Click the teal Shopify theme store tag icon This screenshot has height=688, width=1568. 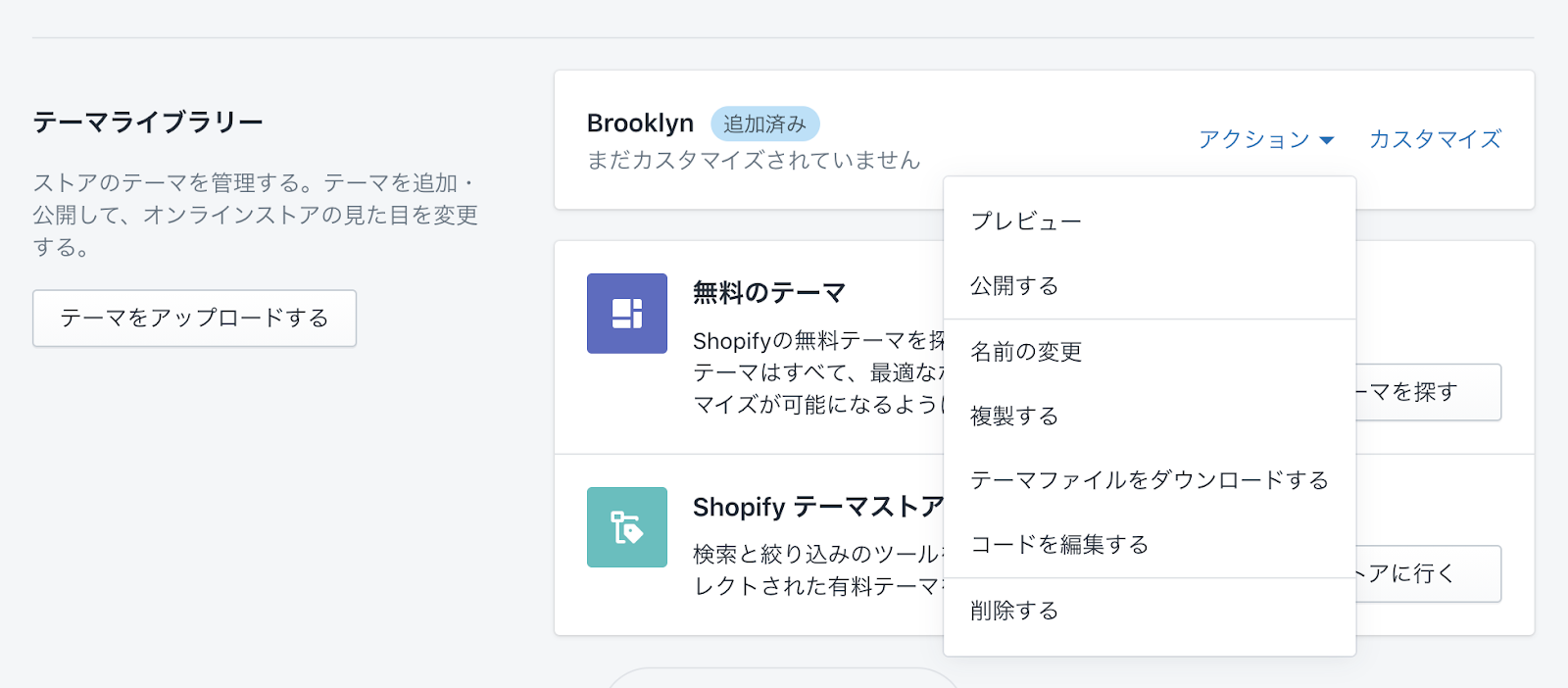click(626, 527)
